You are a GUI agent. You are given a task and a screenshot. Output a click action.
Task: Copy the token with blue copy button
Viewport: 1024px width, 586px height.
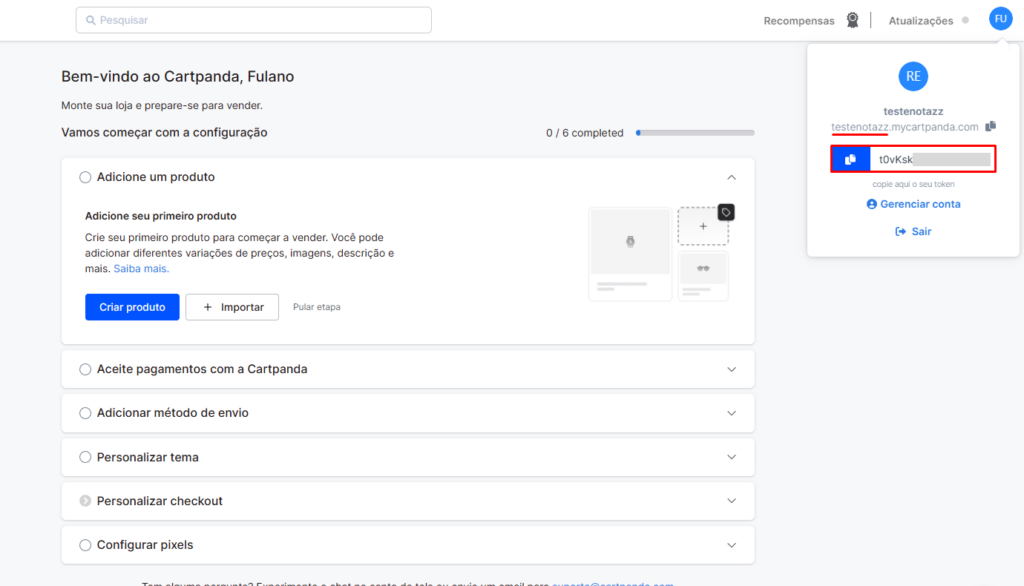pos(850,159)
